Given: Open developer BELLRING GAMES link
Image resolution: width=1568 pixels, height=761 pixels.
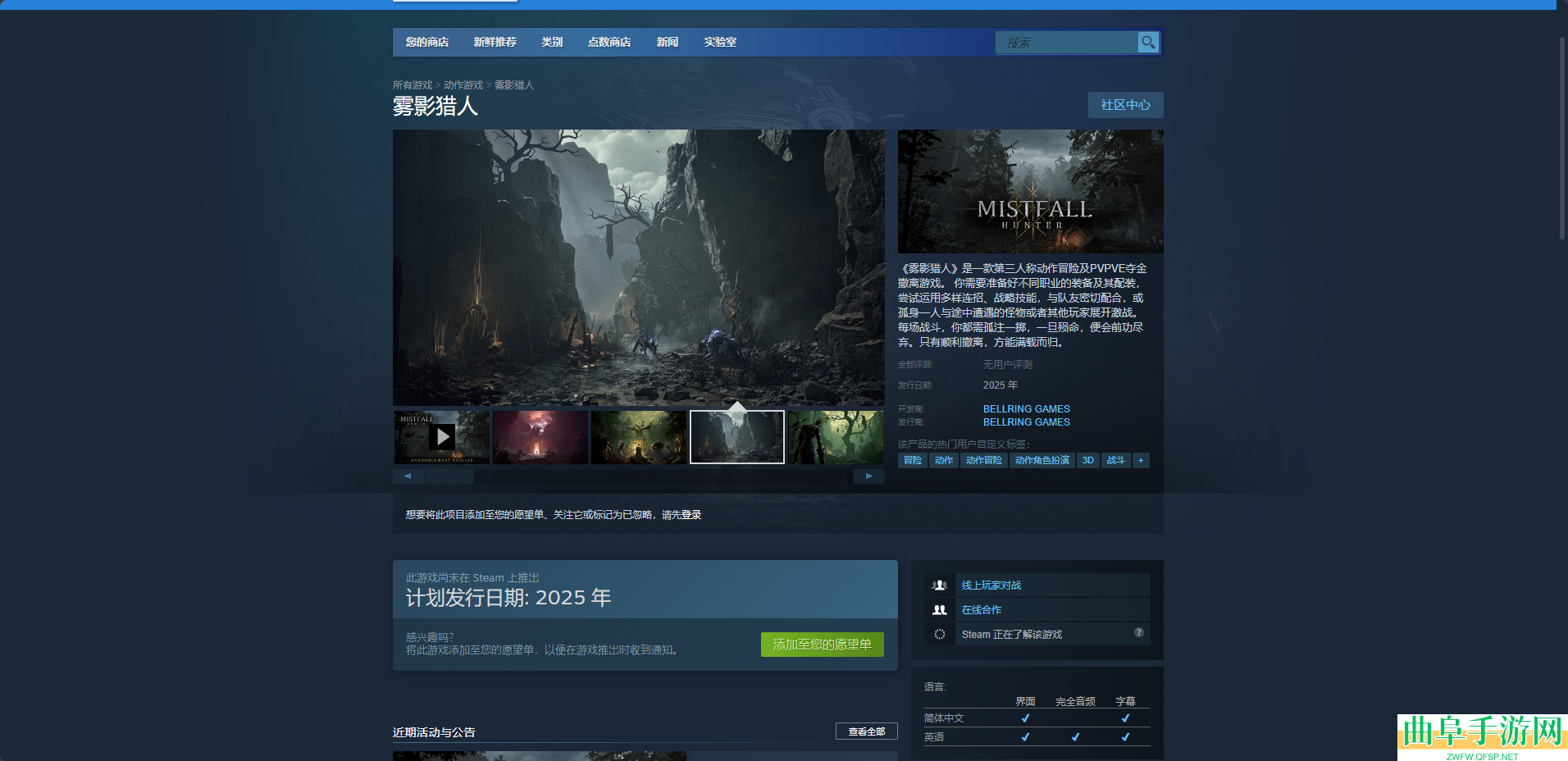Looking at the screenshot, I should pyautogui.click(x=1027, y=409).
